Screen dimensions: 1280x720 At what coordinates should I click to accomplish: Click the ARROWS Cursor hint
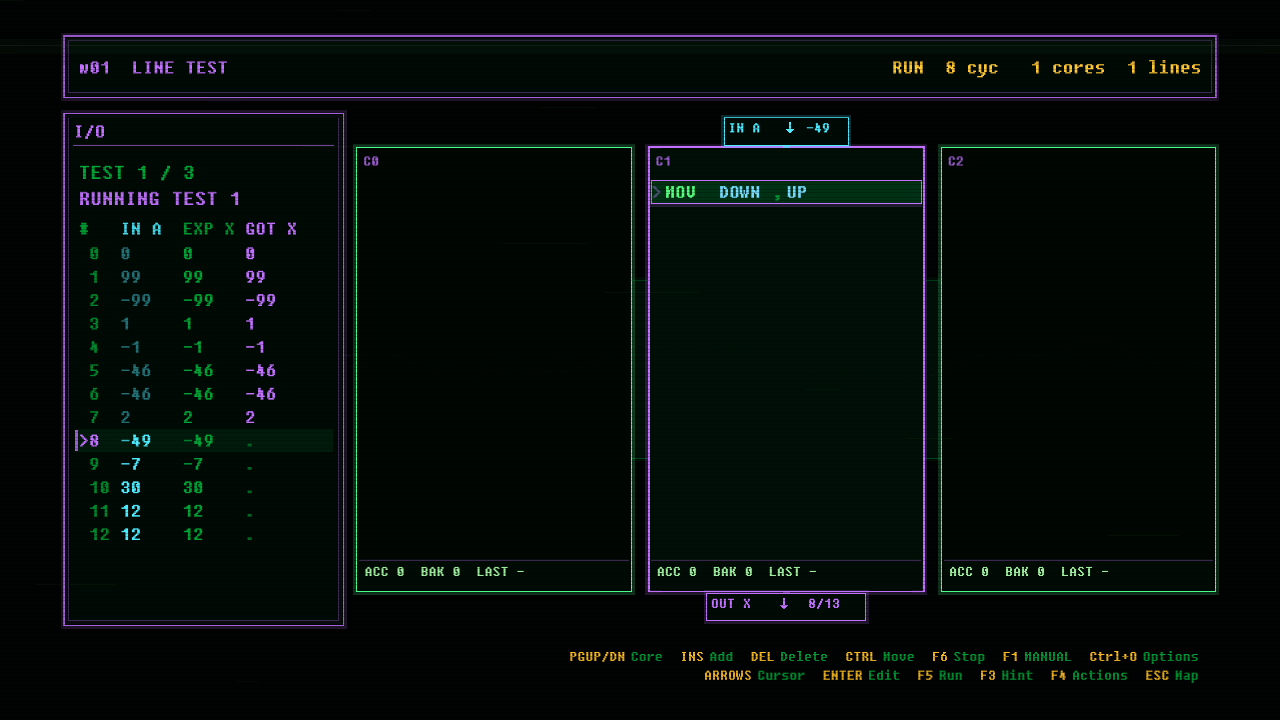pos(754,676)
